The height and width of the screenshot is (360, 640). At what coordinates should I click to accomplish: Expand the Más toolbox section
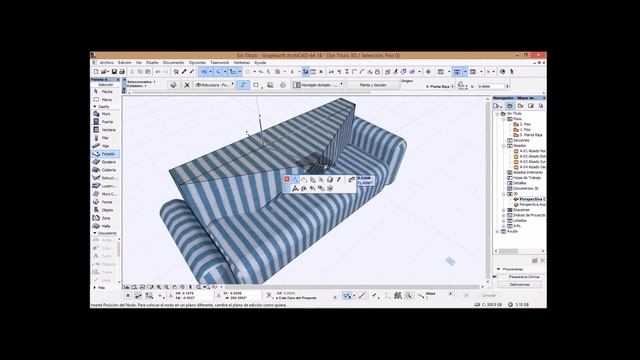[x=95, y=288]
